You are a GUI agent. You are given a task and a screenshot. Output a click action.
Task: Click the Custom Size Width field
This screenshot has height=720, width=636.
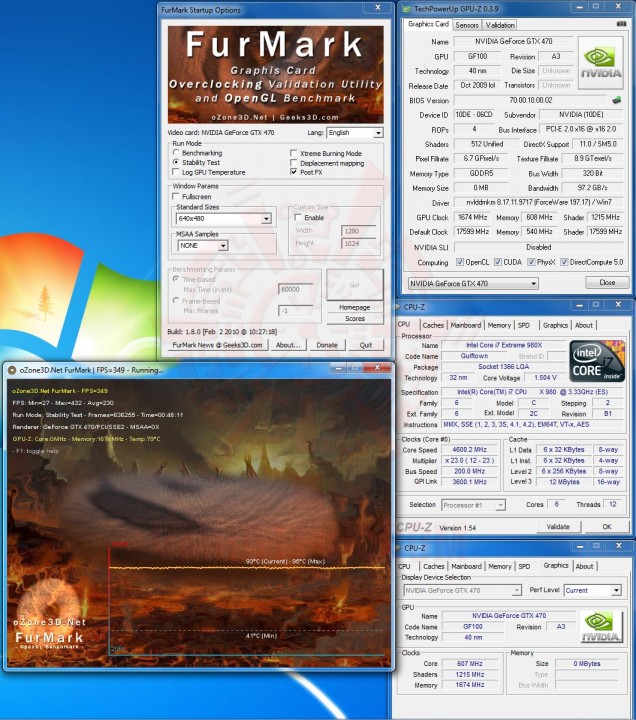[x=358, y=231]
